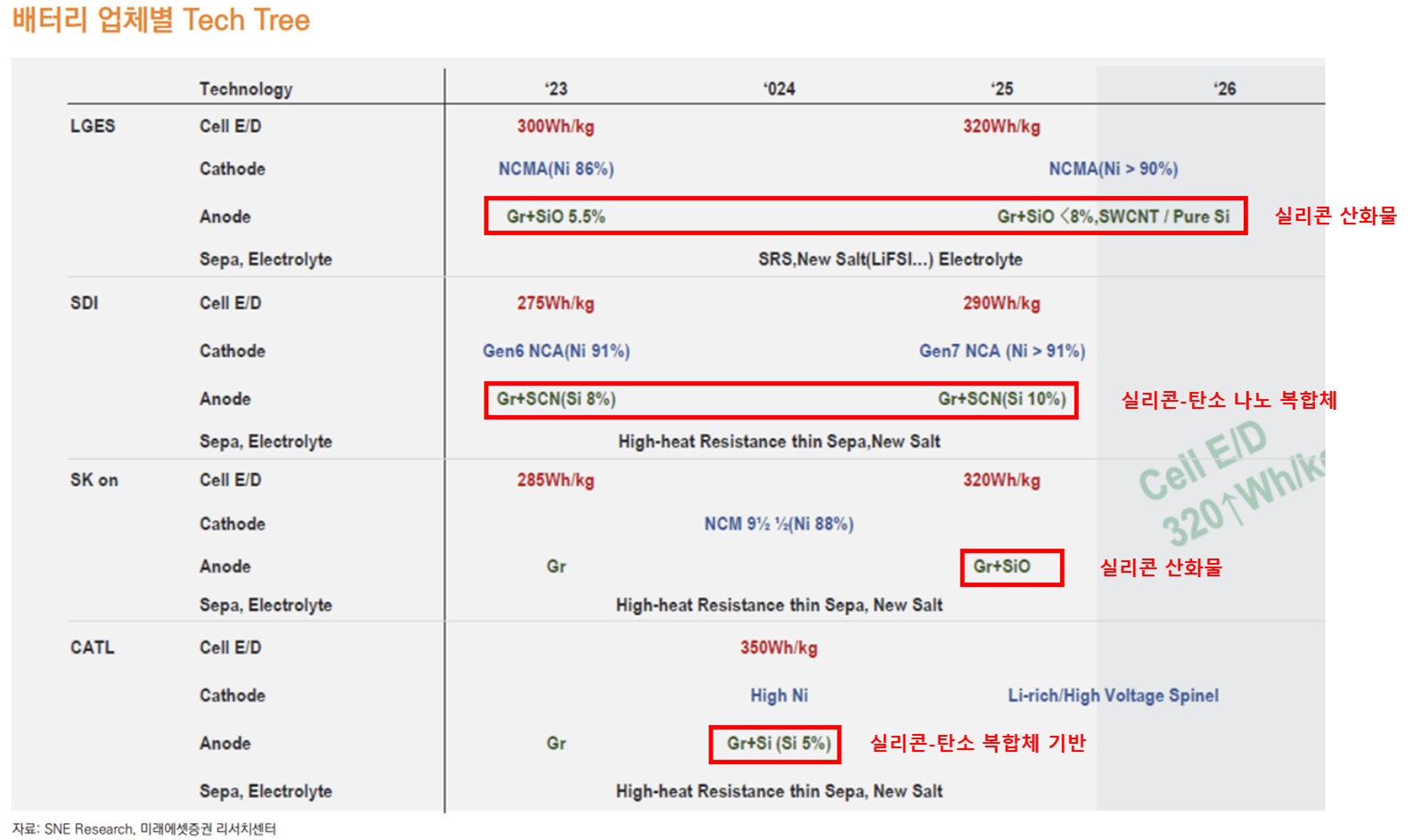Screen dimensions: 1413x840
Task: Click the SDI company label
Action: tap(84, 303)
